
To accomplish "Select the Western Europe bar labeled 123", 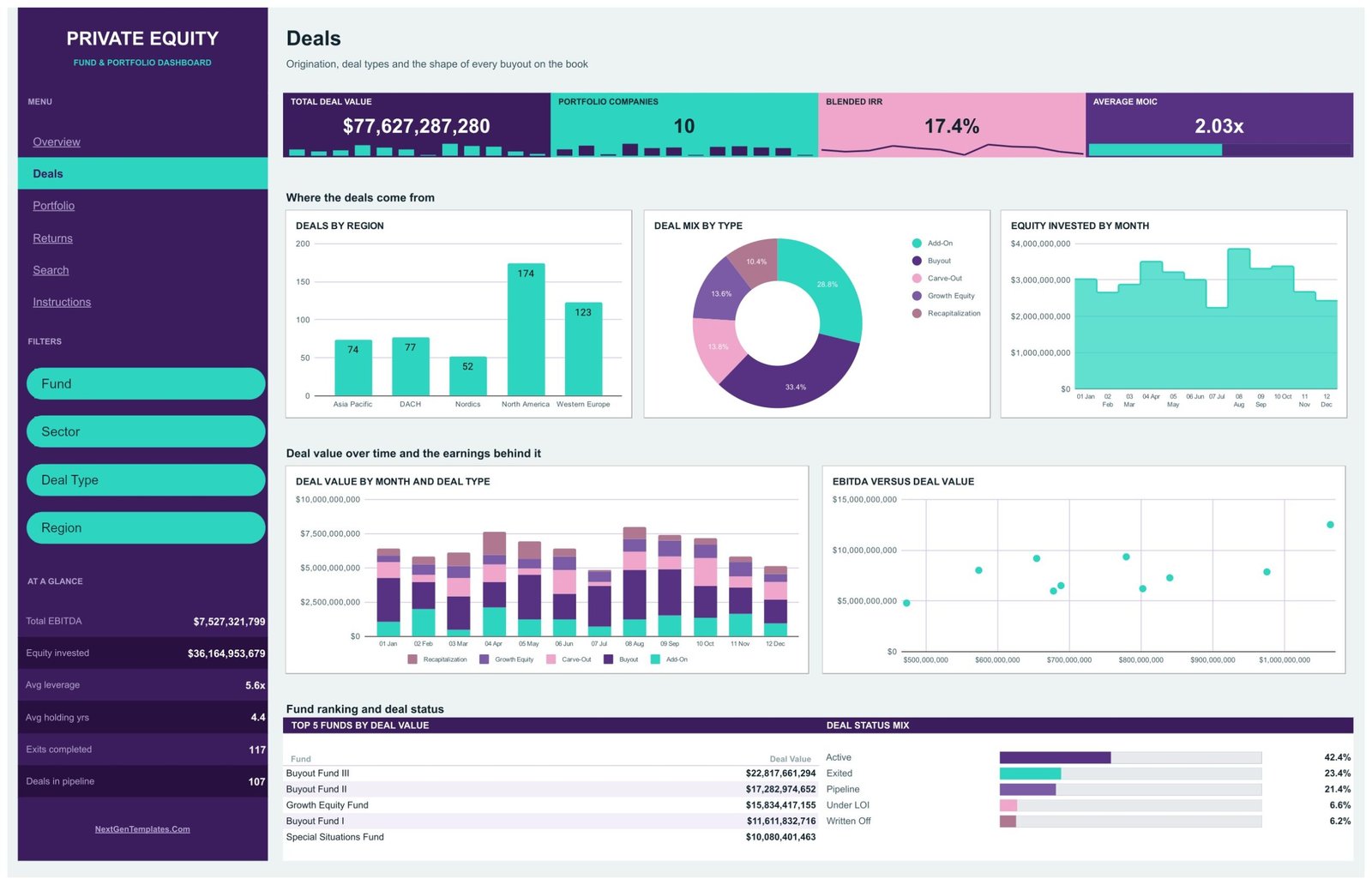I will click(x=583, y=348).
